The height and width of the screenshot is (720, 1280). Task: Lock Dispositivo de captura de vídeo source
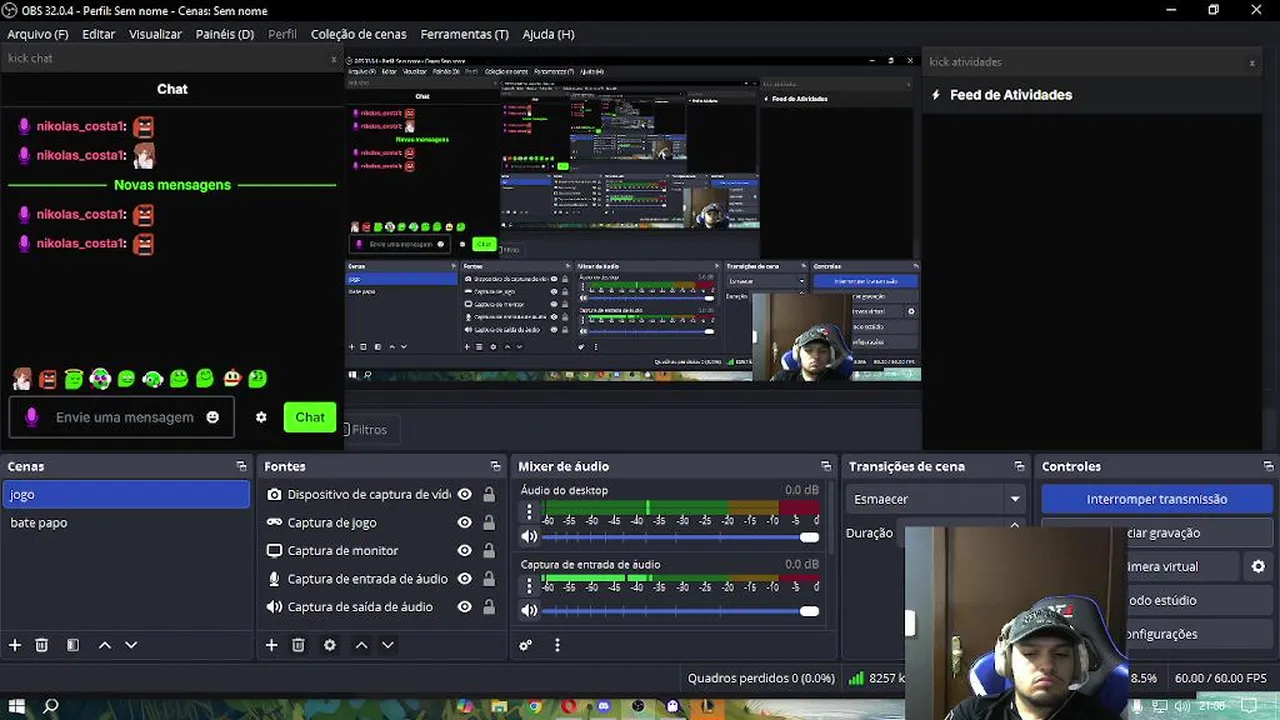tap(489, 494)
